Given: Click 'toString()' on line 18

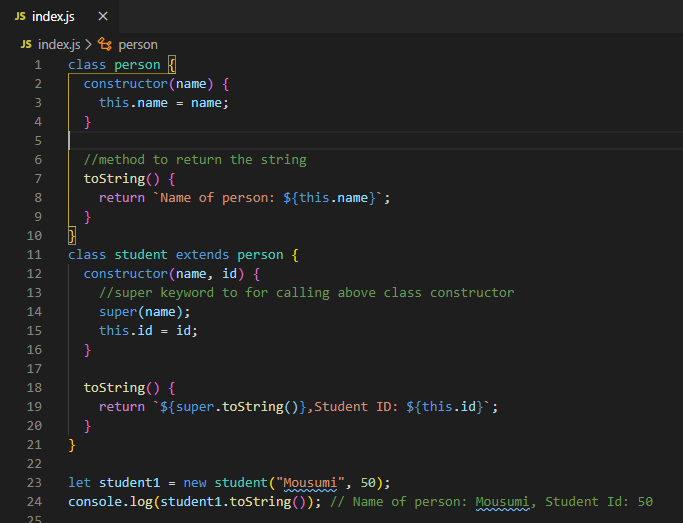Looking at the screenshot, I should pyautogui.click(x=122, y=388).
